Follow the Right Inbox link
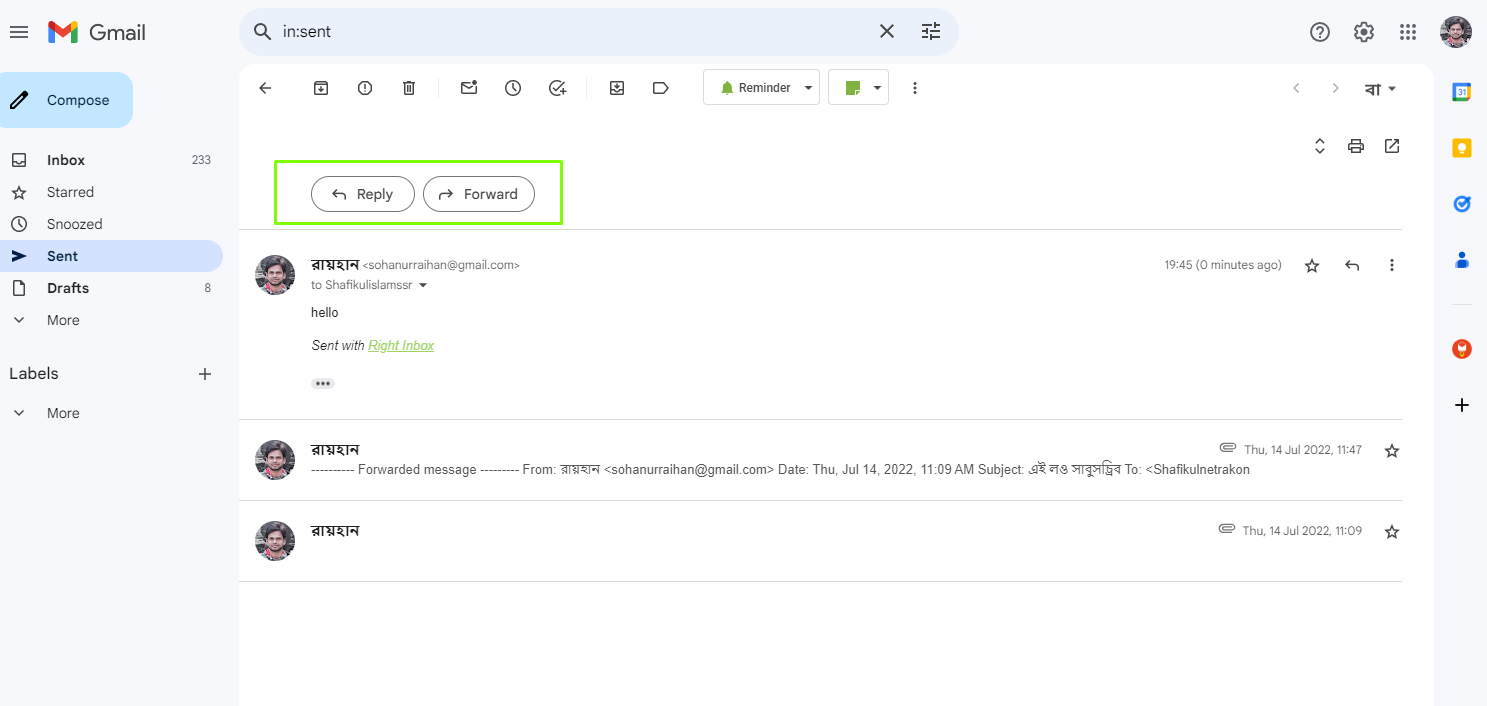Screen dimensions: 1487x706 click(x=401, y=346)
